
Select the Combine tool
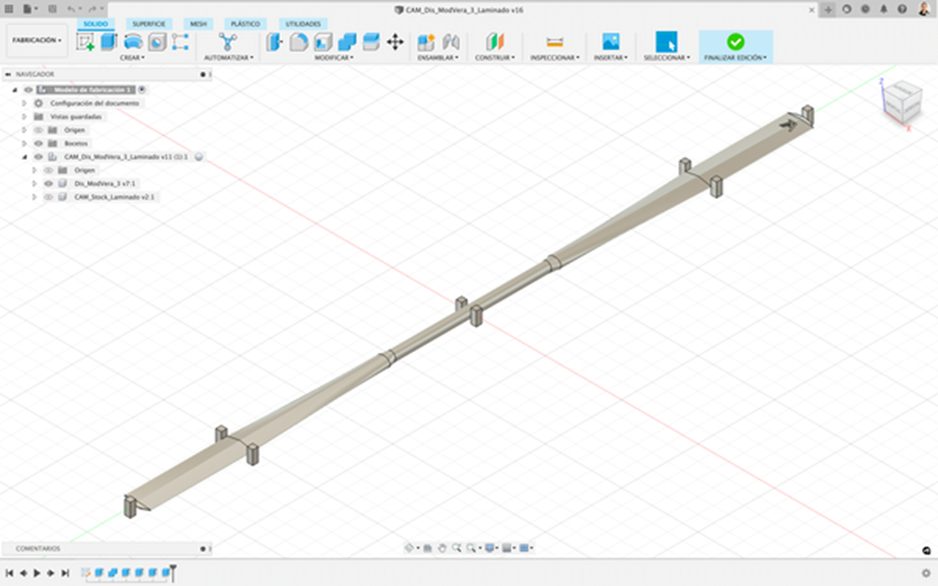pyautogui.click(x=347, y=42)
